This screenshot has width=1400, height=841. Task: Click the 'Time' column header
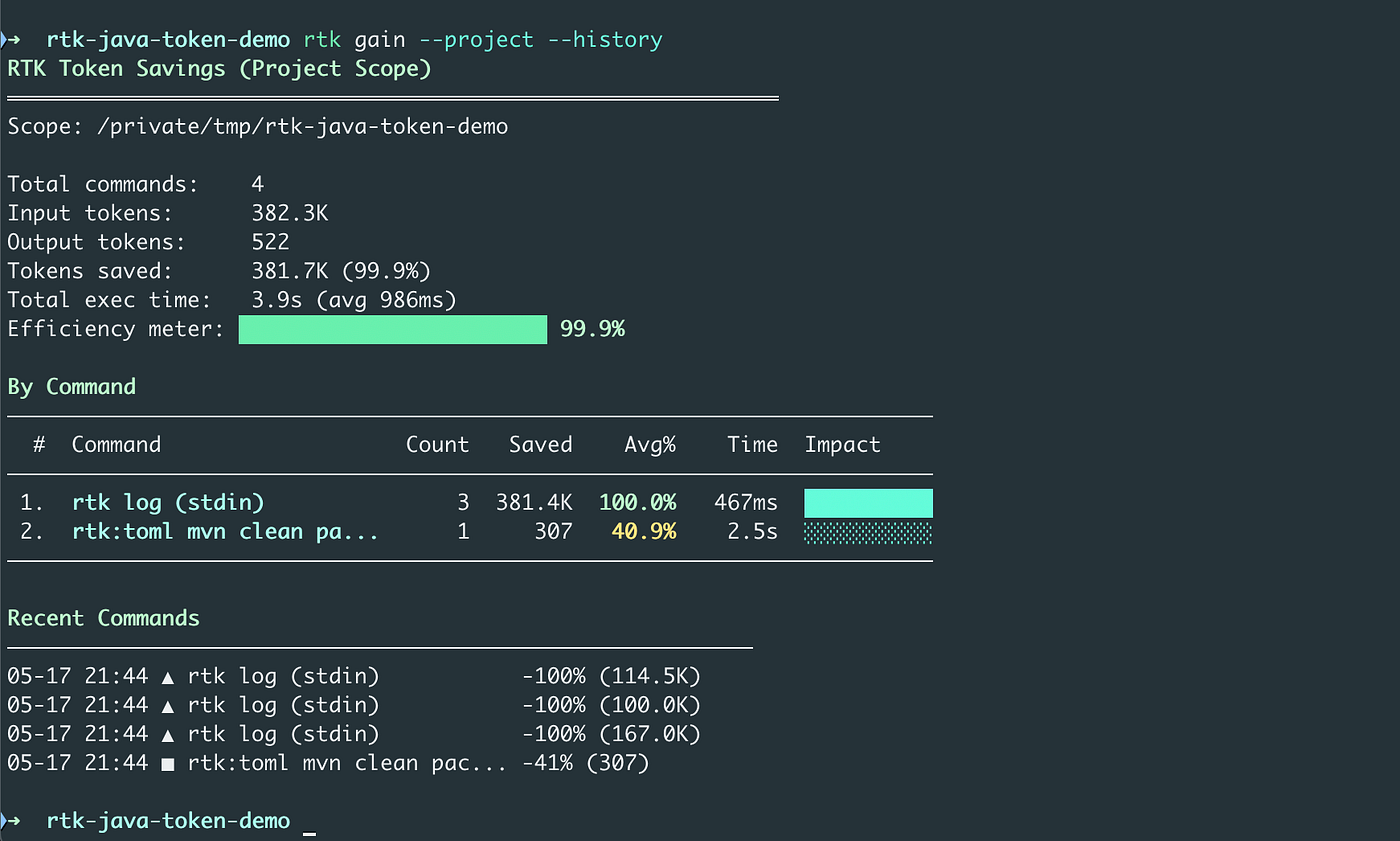[753, 445]
